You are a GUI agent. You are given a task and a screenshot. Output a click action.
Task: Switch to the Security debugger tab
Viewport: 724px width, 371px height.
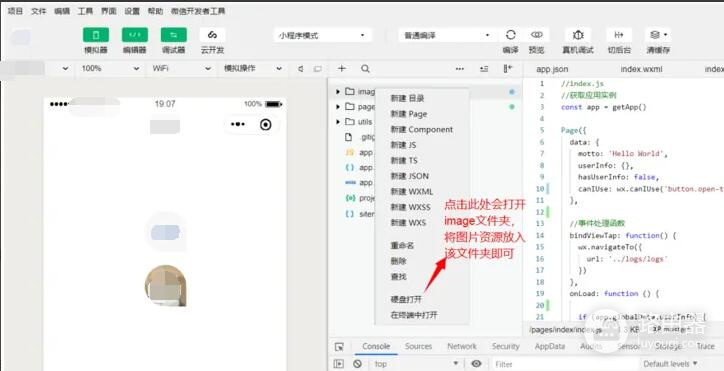506,347
